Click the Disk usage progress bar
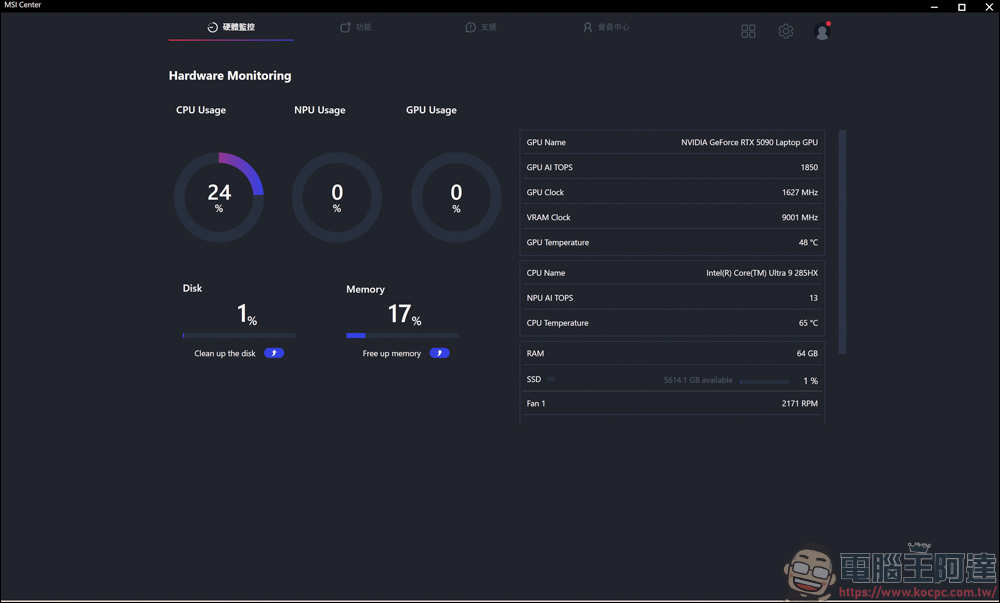The image size is (1000, 603). [x=239, y=335]
